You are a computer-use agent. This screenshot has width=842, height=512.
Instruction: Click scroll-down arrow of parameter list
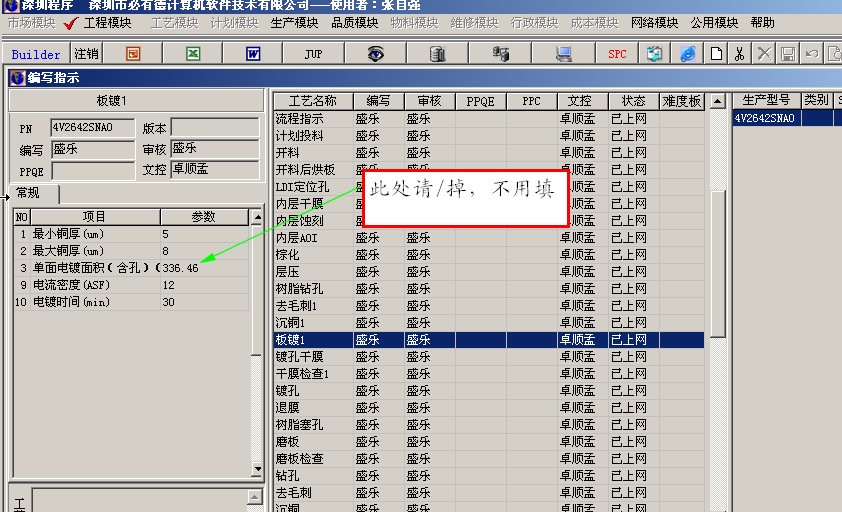[257, 469]
